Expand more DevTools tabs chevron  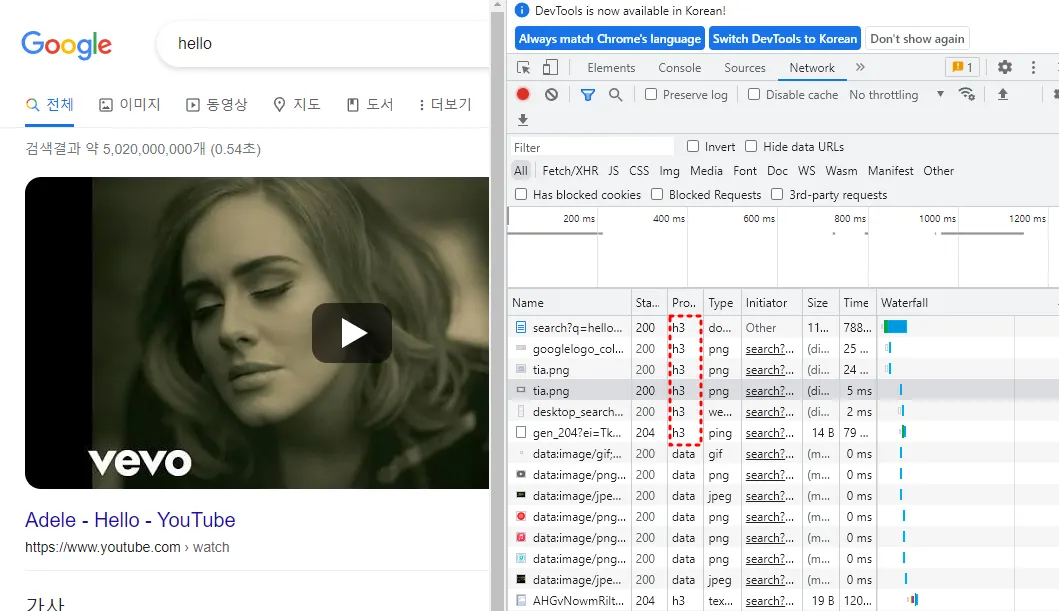[x=860, y=67]
